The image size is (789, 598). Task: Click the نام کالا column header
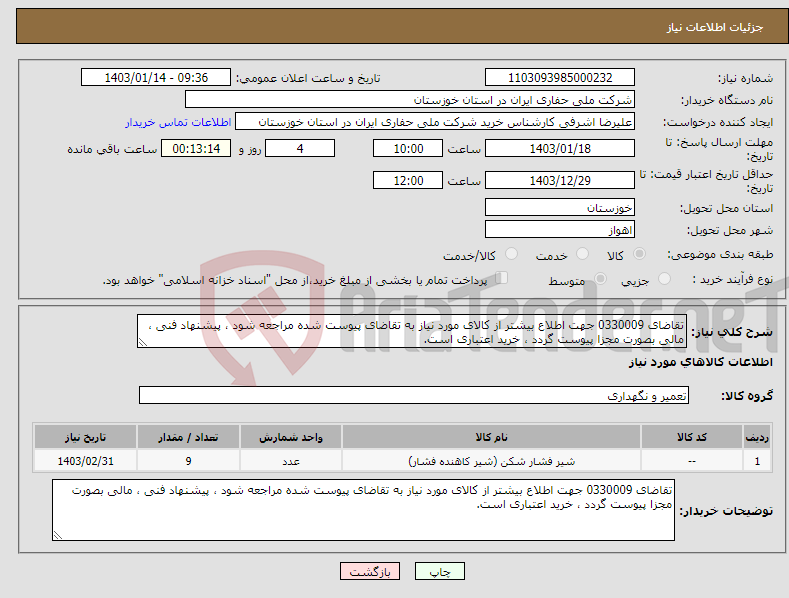pyautogui.click(x=491, y=437)
